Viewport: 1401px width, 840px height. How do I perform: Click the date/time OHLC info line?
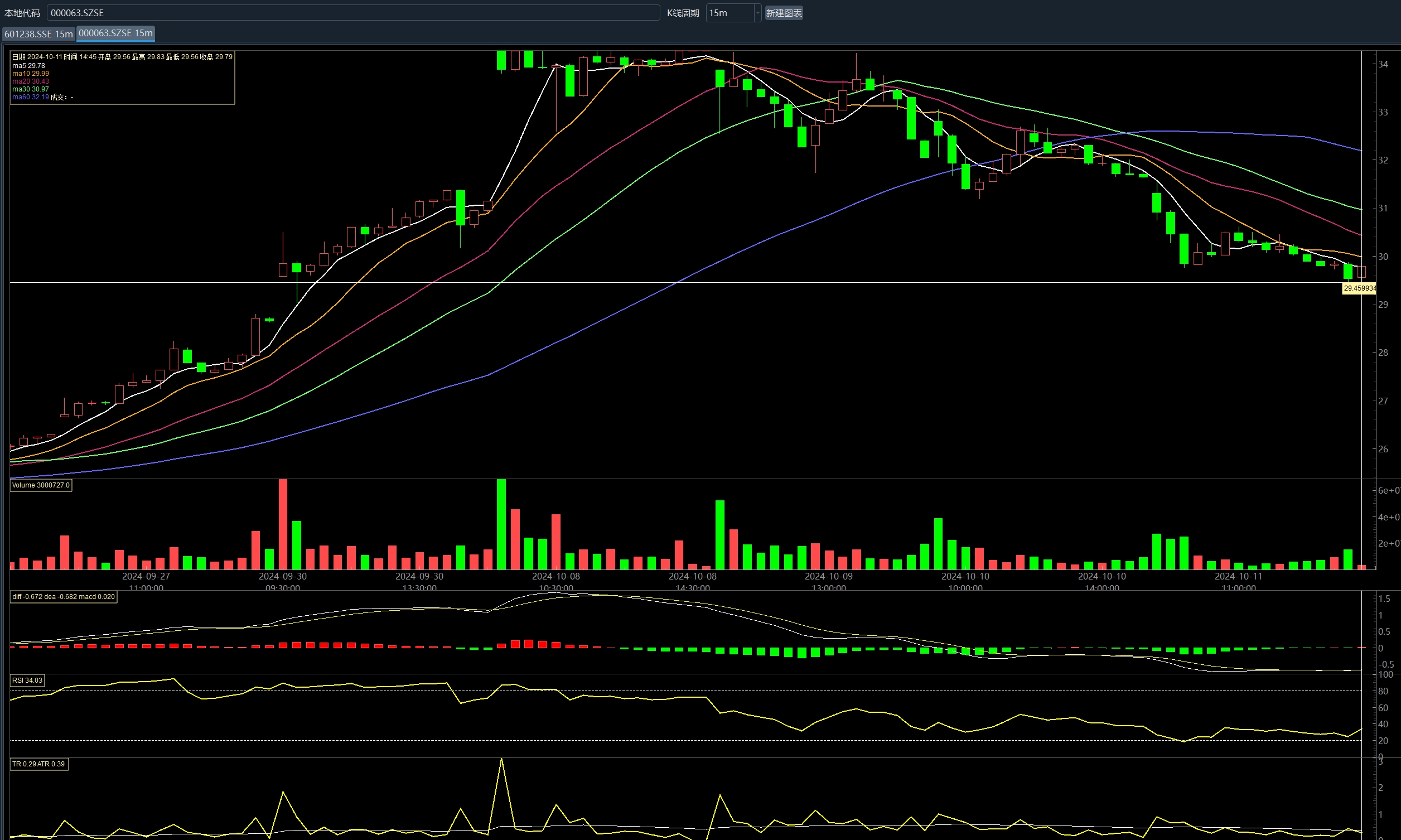(x=122, y=56)
